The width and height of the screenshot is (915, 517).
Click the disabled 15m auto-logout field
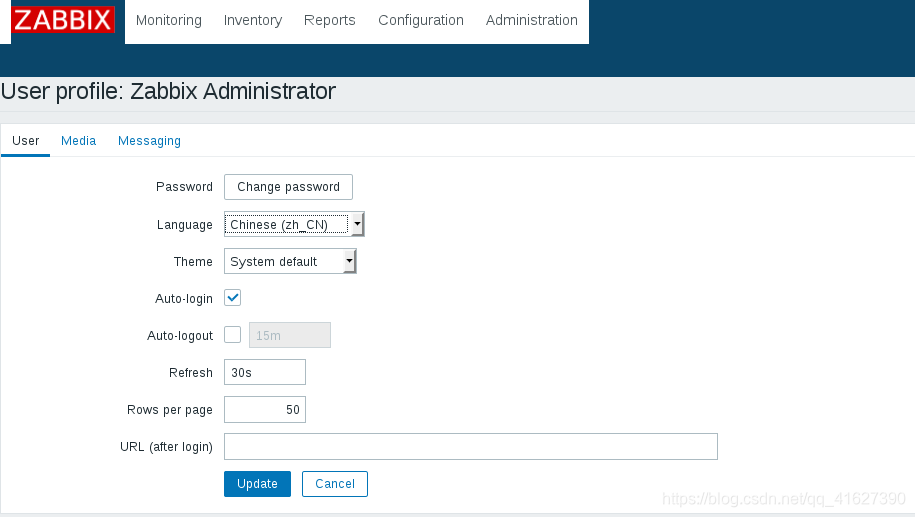click(290, 335)
